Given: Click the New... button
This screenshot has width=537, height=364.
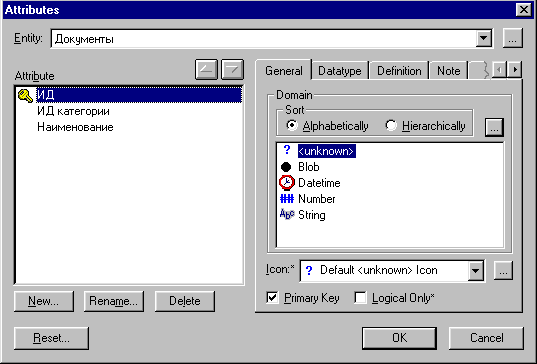Looking at the screenshot, I should click(43, 301).
